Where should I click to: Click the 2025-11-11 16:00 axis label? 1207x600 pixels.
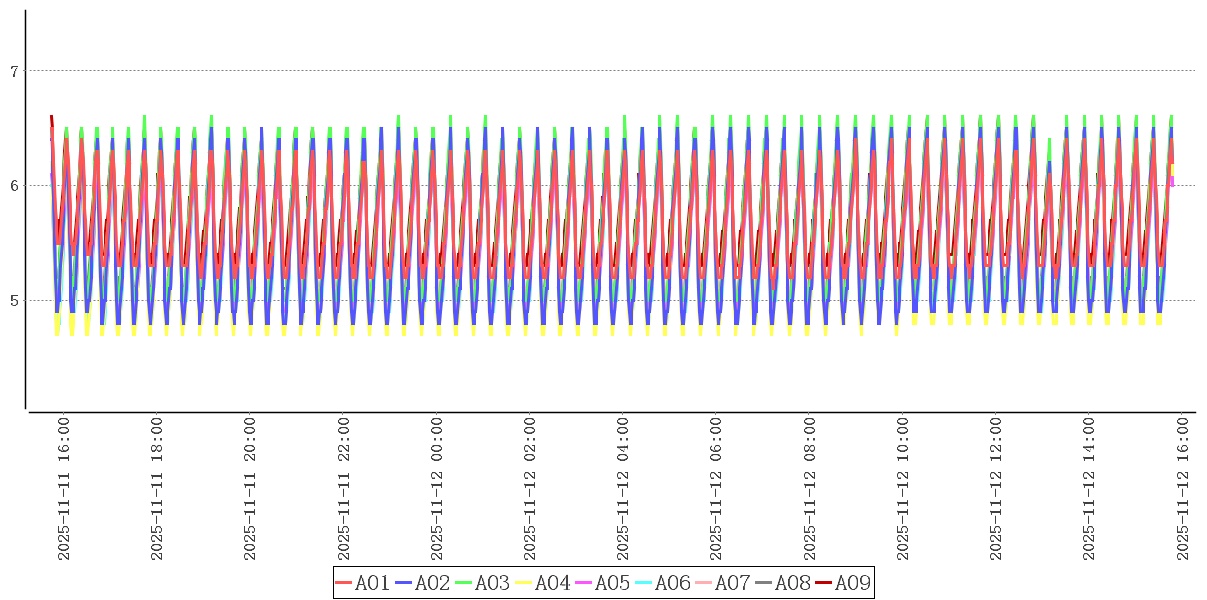point(64,489)
